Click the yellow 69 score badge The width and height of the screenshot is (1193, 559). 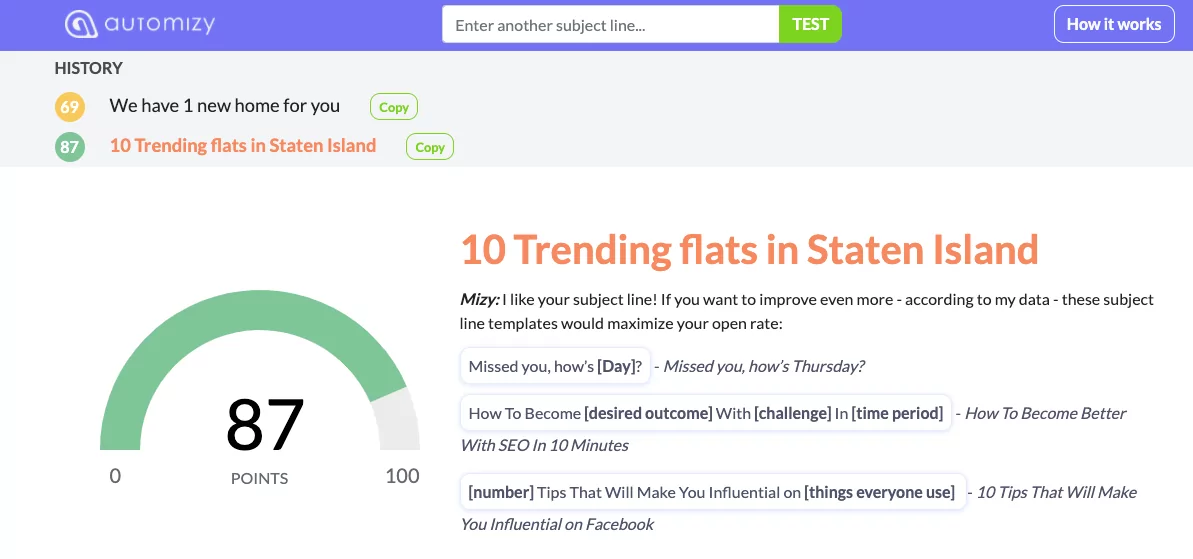point(69,106)
